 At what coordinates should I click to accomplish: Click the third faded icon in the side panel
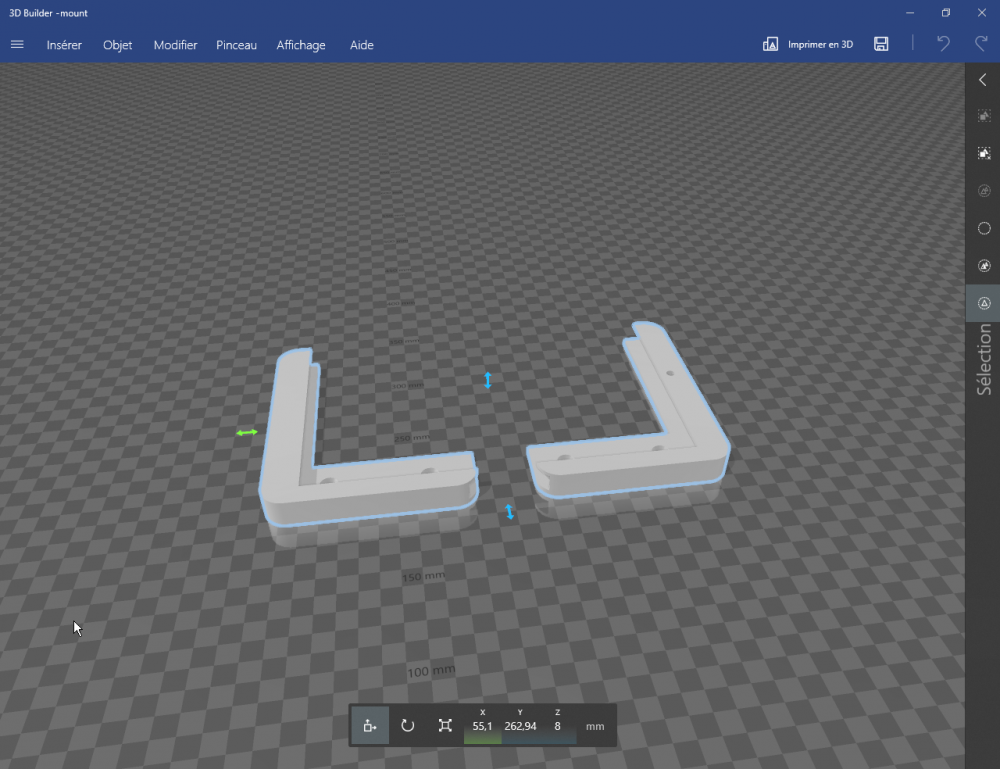[x=984, y=191]
